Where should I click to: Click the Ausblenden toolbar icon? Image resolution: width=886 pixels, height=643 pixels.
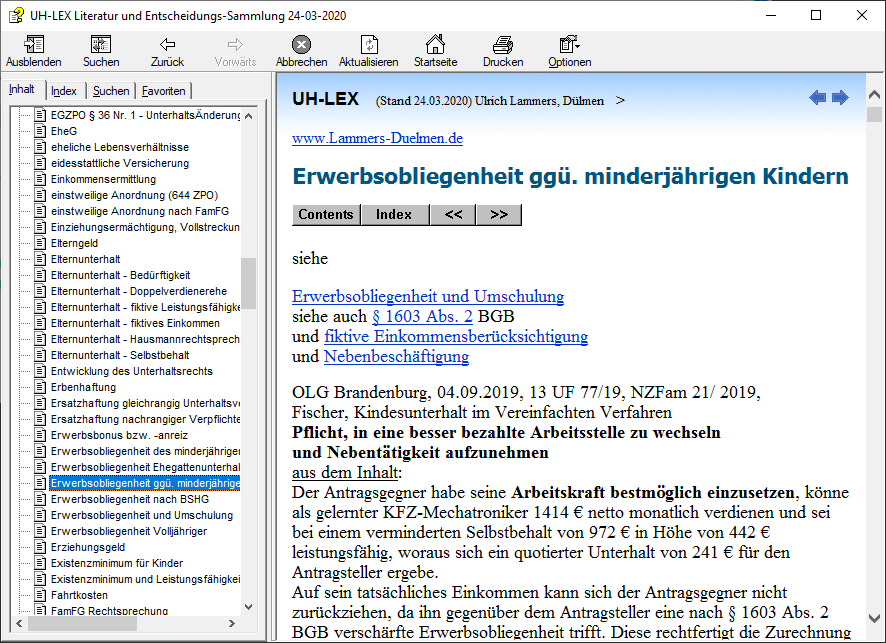pos(34,45)
